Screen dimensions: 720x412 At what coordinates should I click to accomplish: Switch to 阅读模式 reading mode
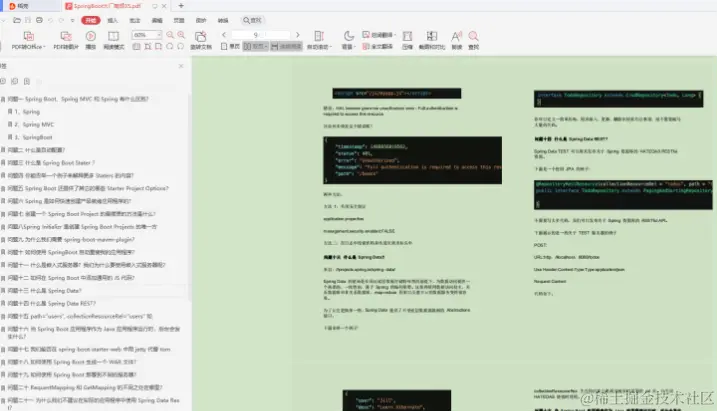pyautogui.click(x=113, y=40)
